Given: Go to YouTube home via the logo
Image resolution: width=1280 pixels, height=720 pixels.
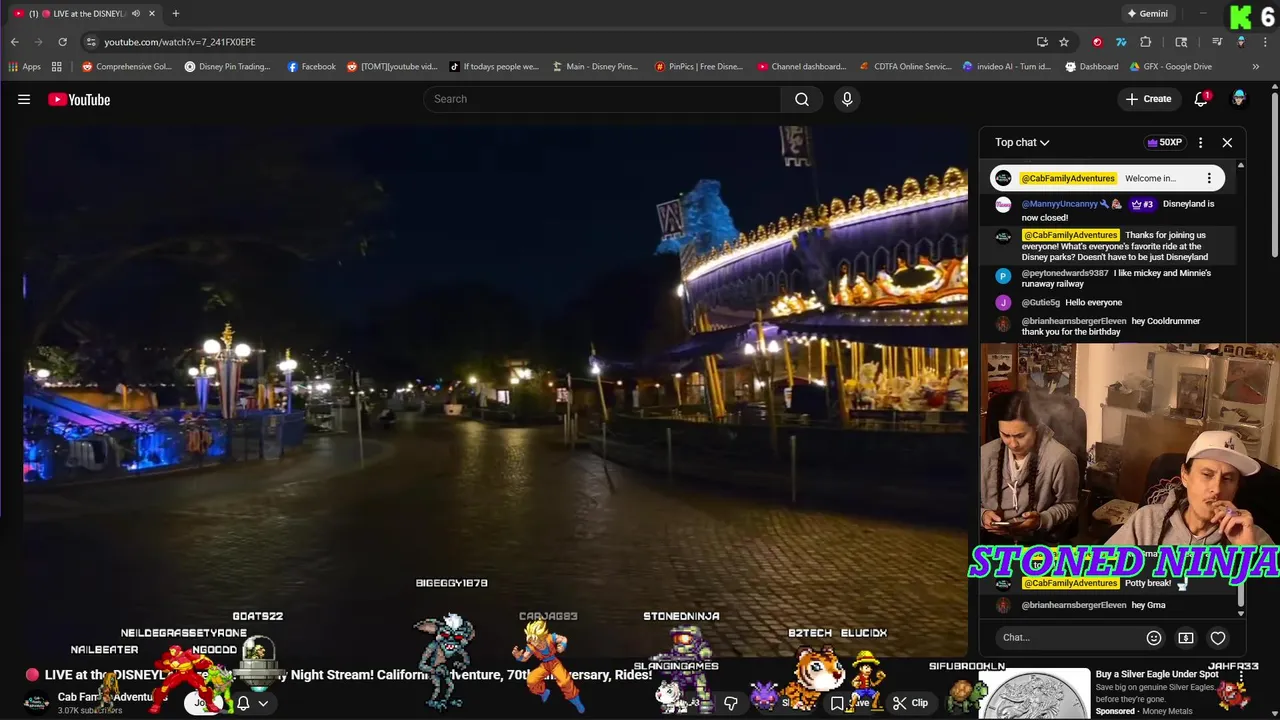Looking at the screenshot, I should pyautogui.click(x=79, y=99).
